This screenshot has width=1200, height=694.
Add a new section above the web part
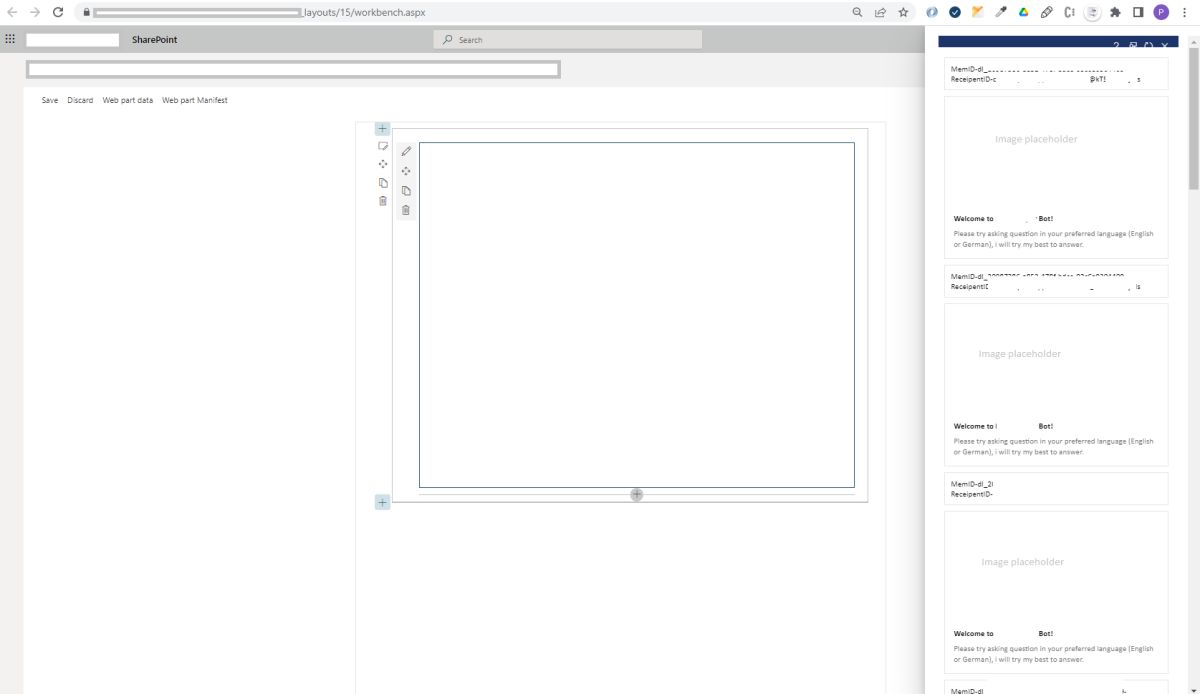382,128
